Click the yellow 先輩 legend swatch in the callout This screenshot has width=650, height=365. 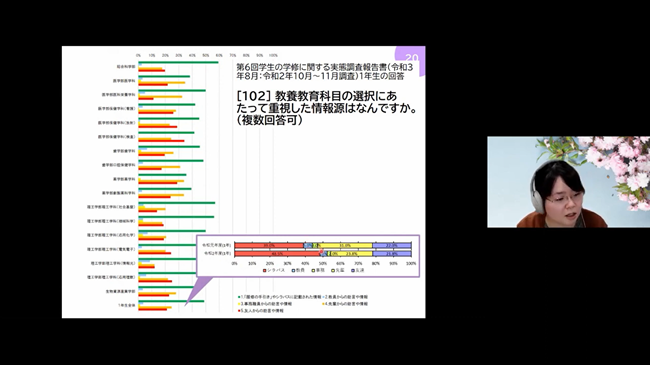(332, 270)
